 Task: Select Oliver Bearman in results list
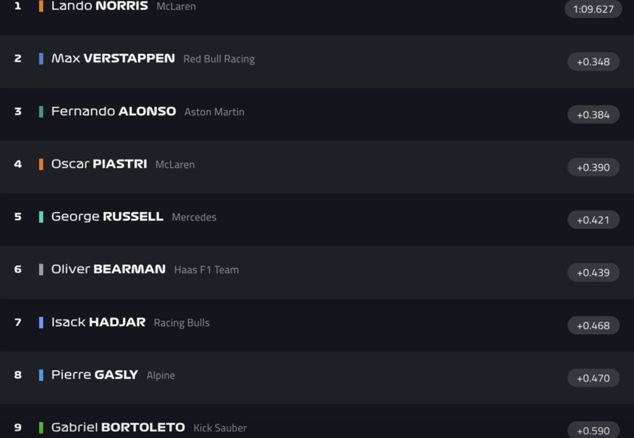click(108, 269)
